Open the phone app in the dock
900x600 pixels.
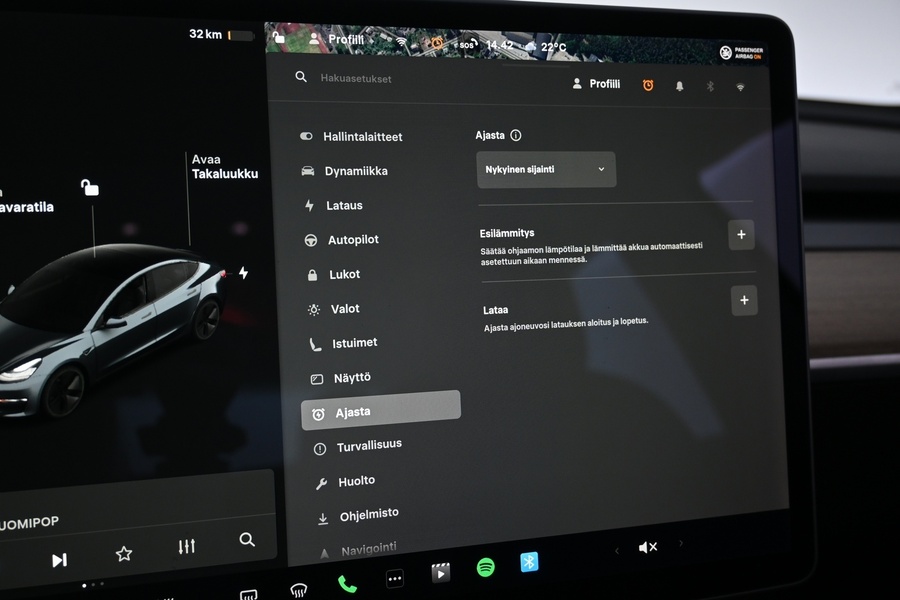tap(347, 581)
